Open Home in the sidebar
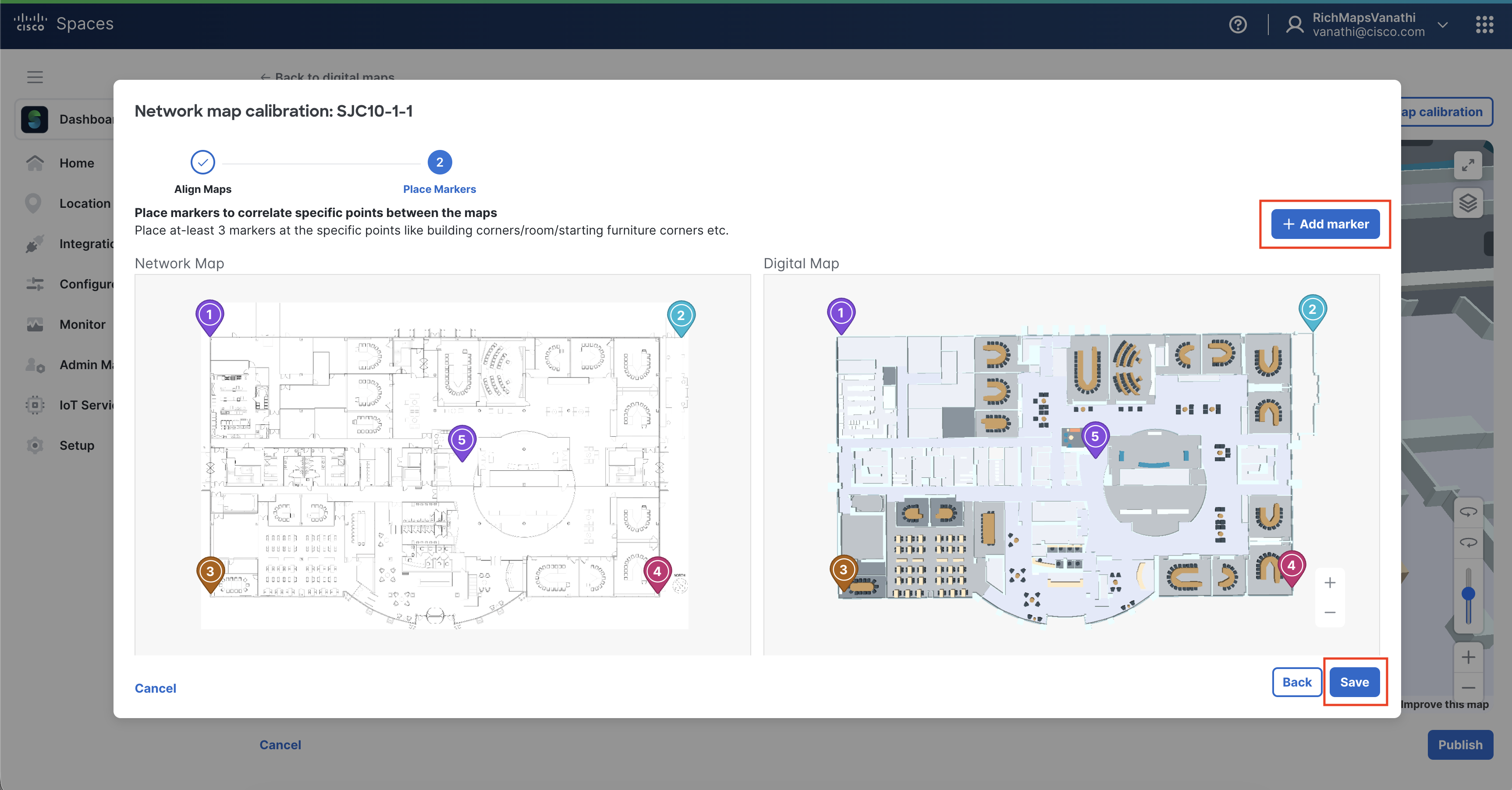The image size is (1512, 790). click(76, 163)
